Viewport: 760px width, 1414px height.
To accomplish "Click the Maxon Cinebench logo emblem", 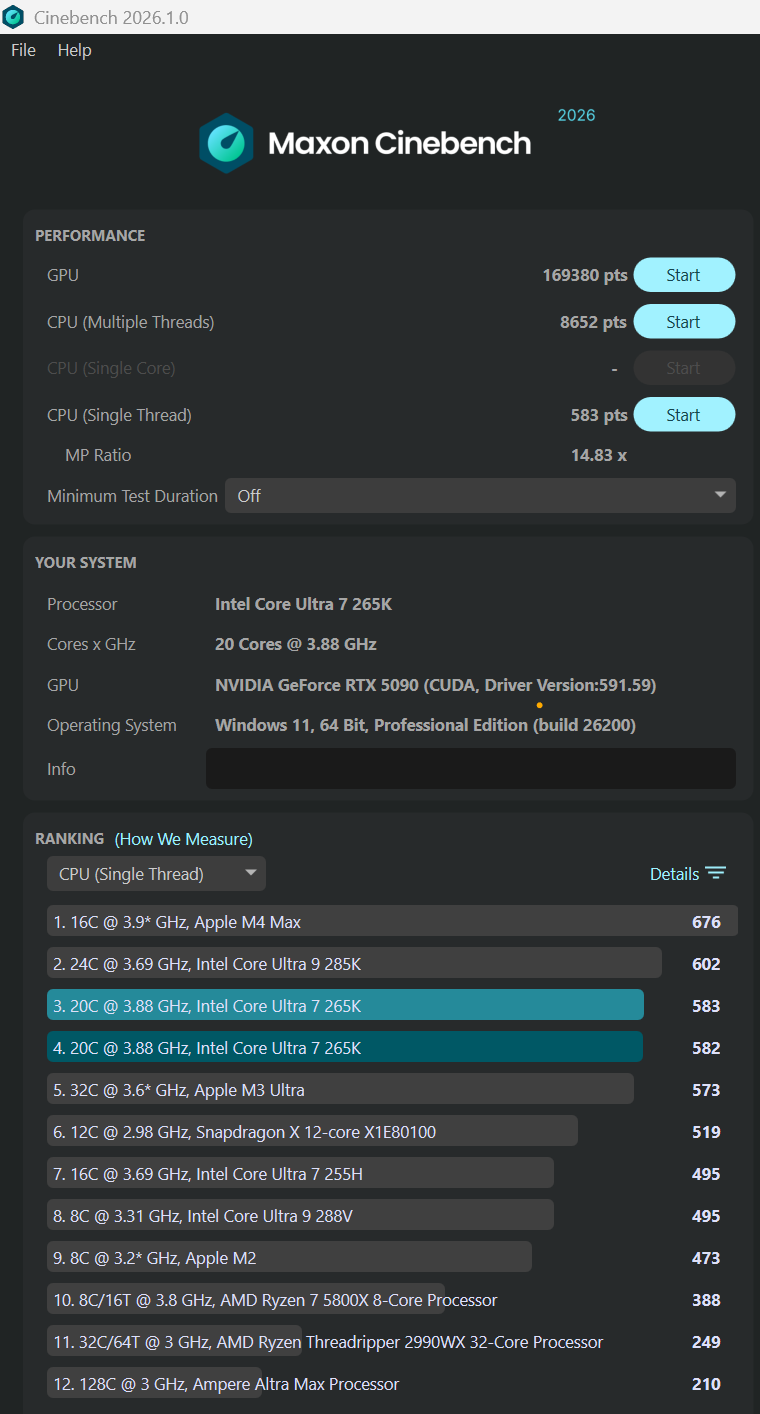I will [226, 143].
